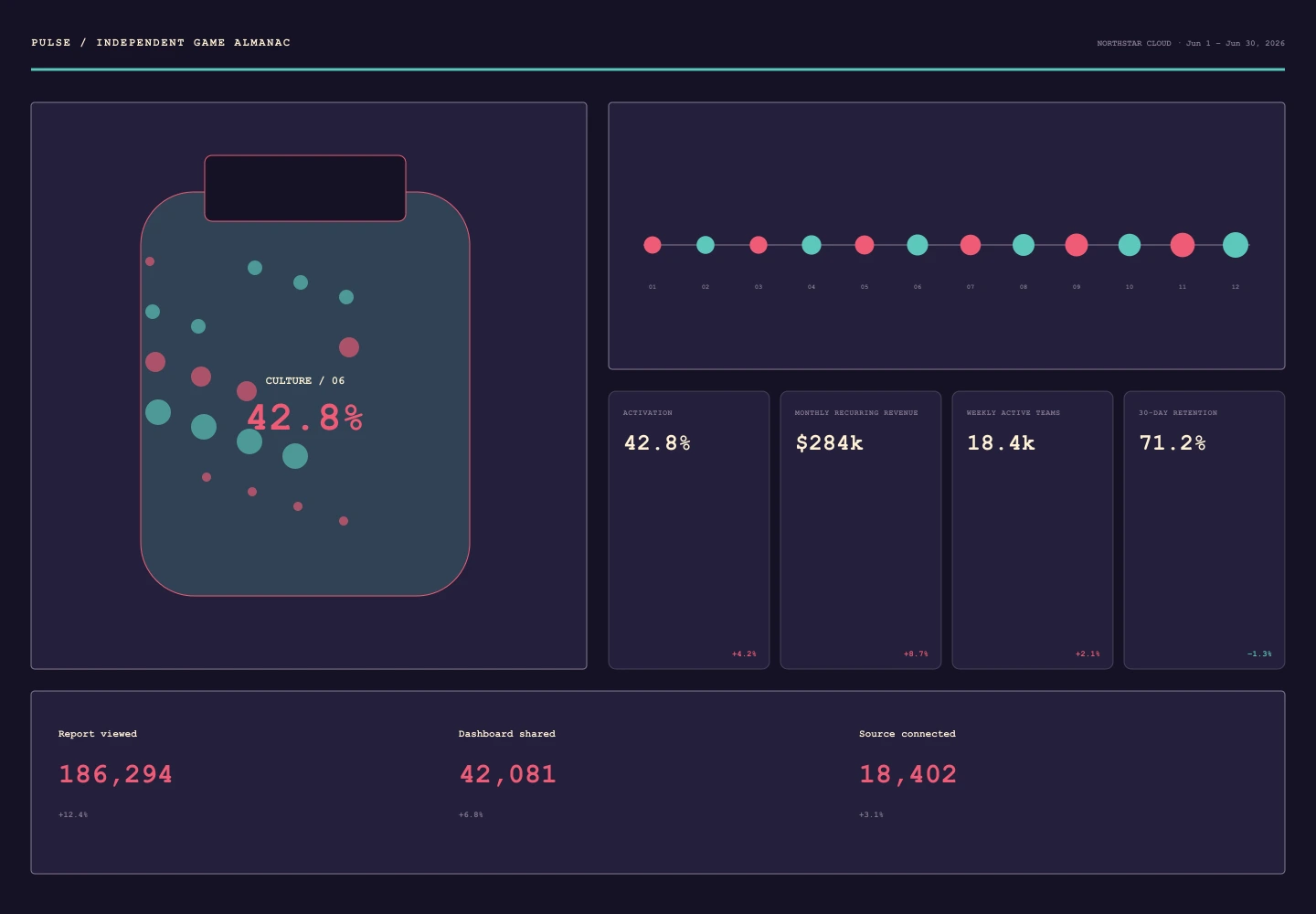
Task: Choose the timeline point marked 08
Action: coord(1024,245)
